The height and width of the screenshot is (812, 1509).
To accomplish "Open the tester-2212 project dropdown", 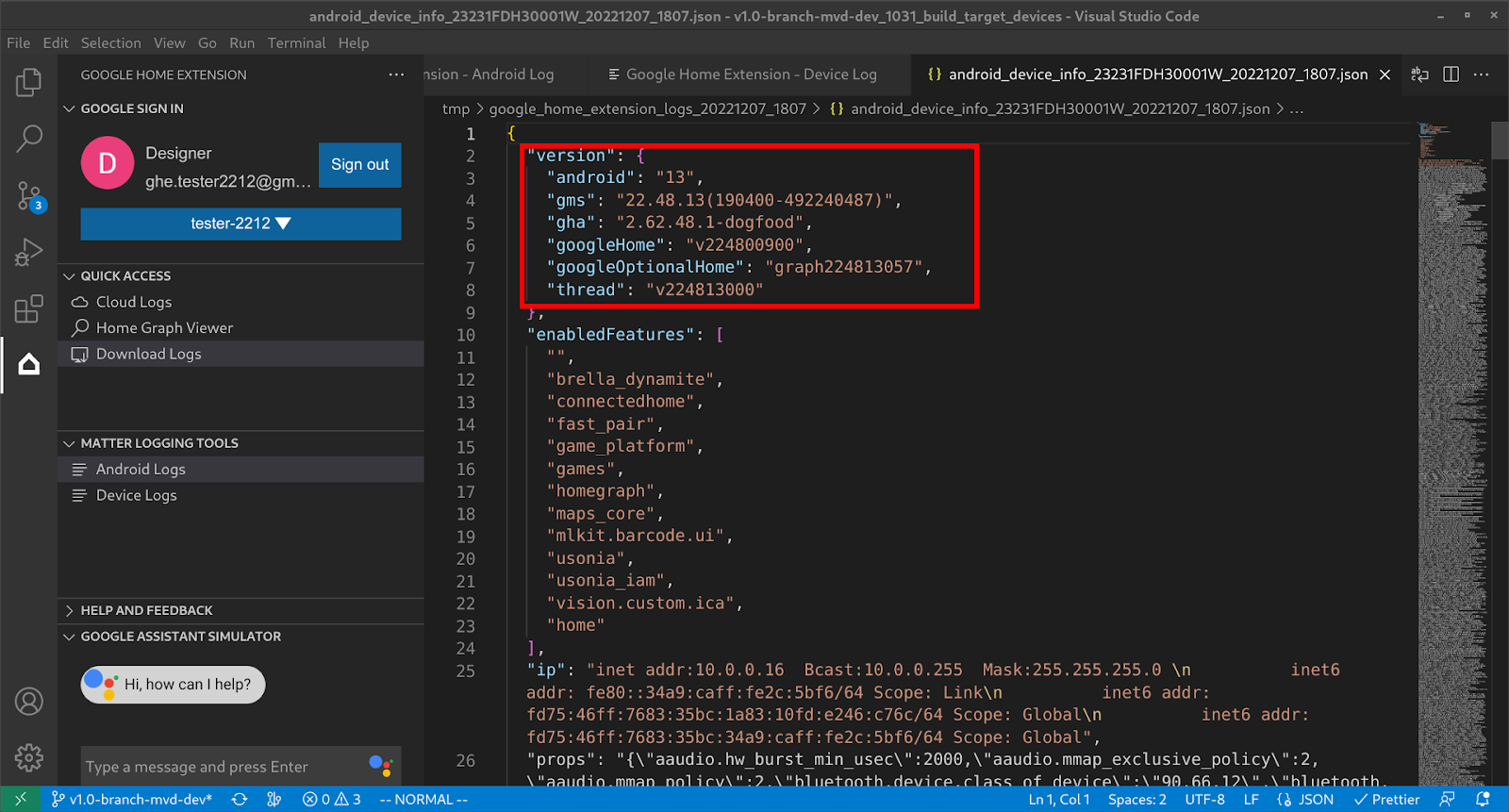I will point(240,224).
